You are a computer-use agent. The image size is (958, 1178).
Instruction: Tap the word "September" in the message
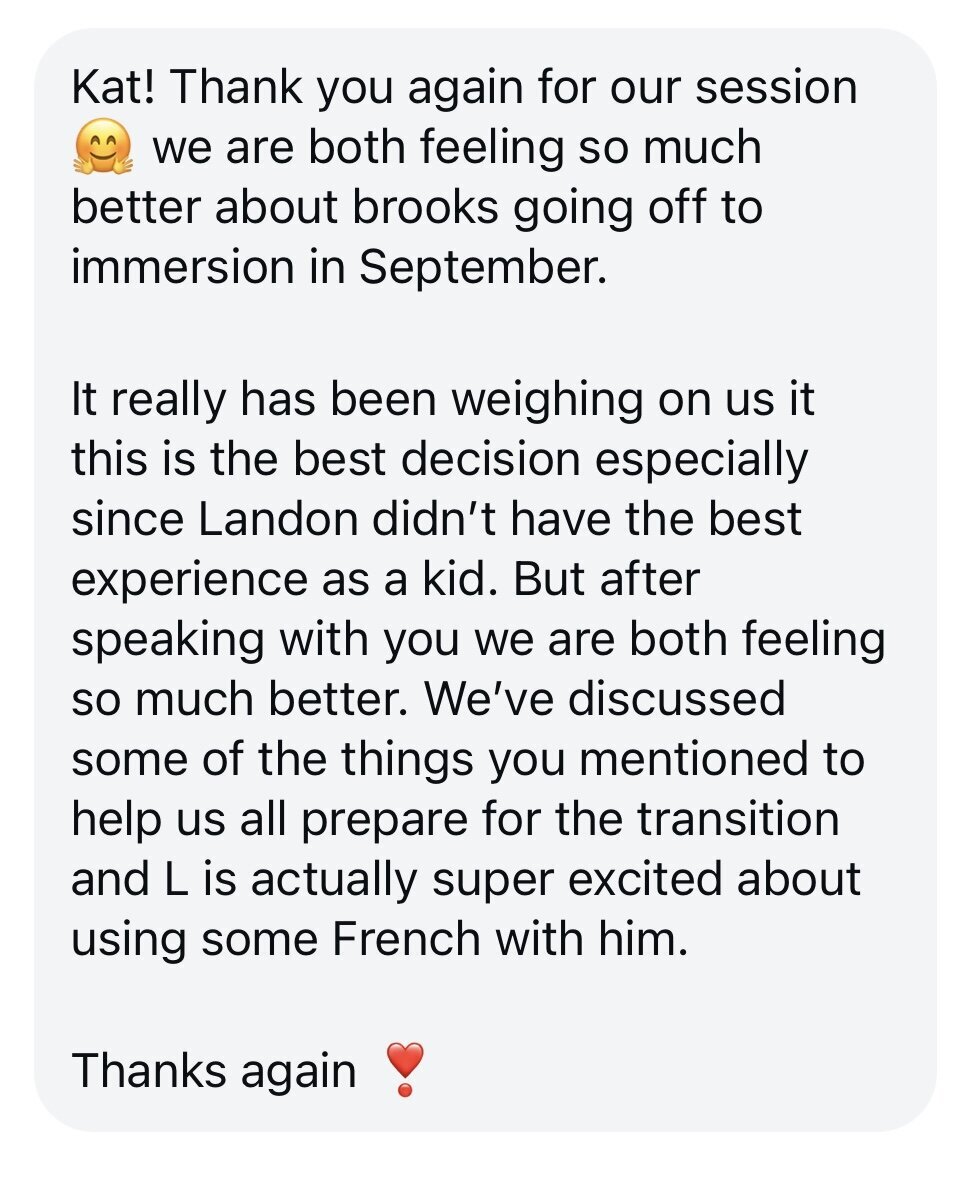point(482,270)
